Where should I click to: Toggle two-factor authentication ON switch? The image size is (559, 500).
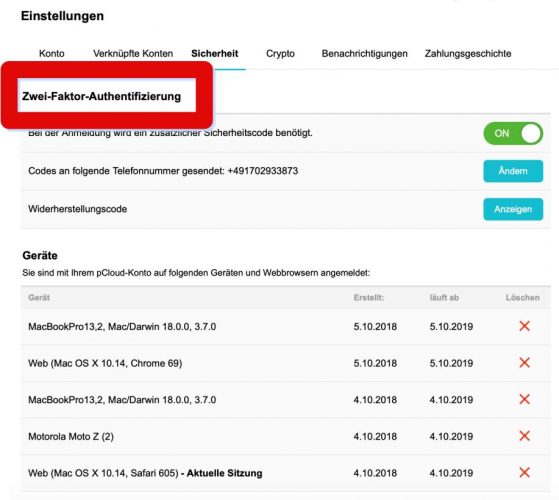pos(513,133)
